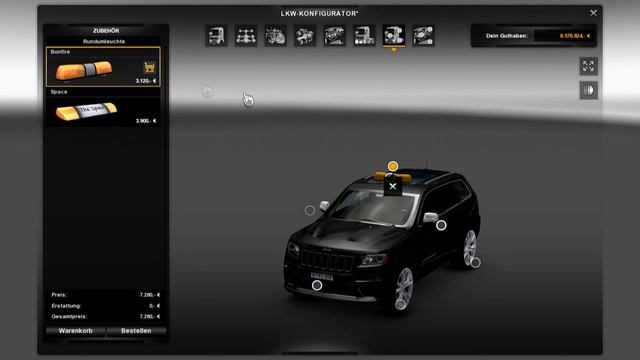Open the engine configuration tab
Image resolution: width=640 pixels, height=360 pixels.
click(276, 35)
